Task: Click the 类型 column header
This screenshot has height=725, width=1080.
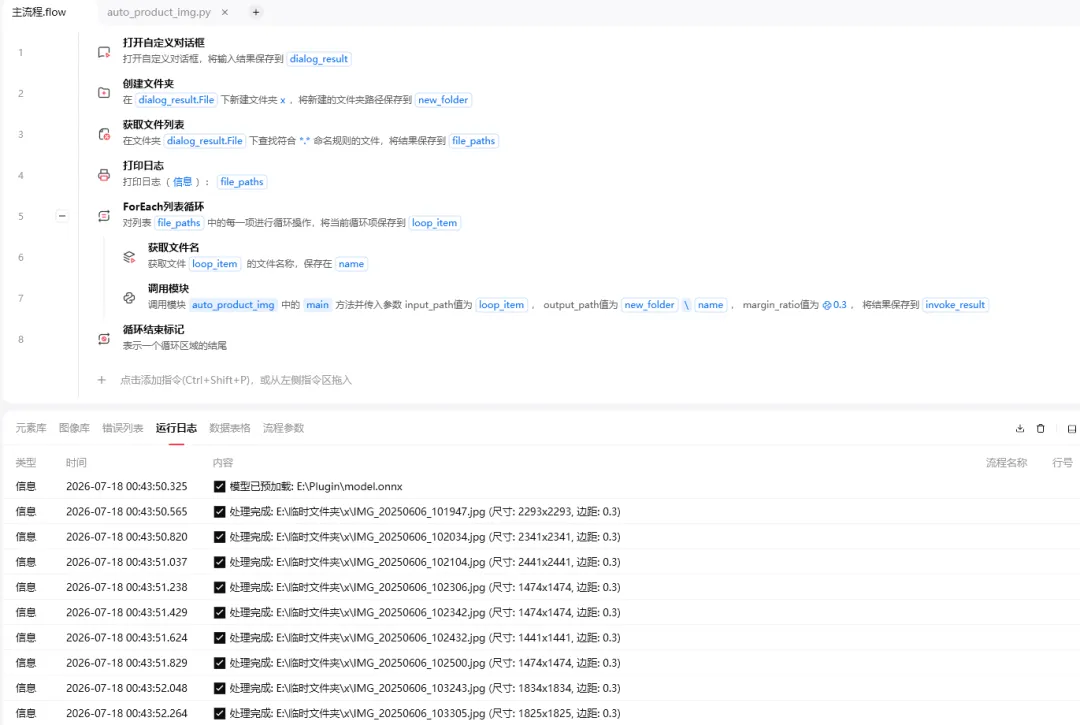Action: [25, 463]
